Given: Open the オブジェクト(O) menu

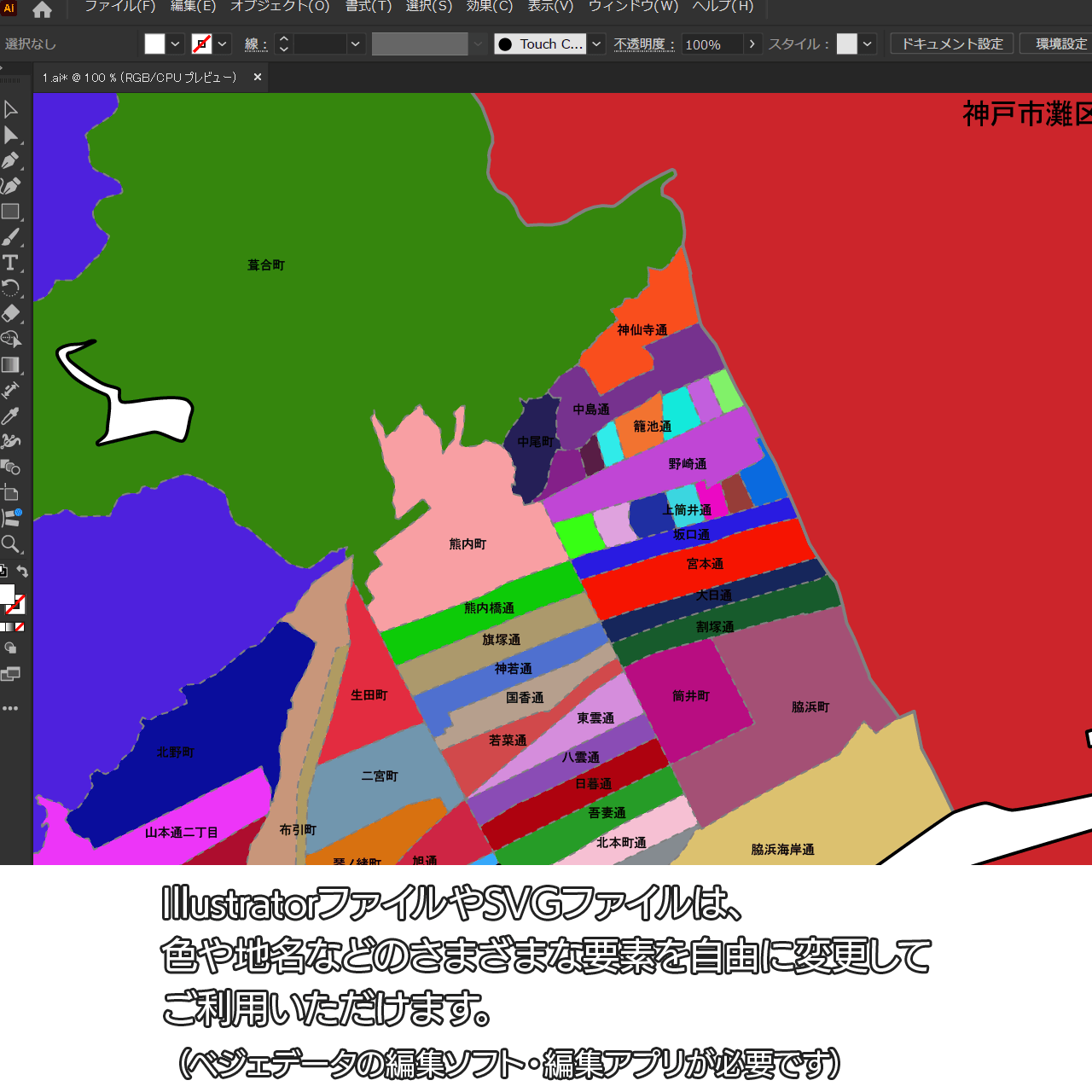Looking at the screenshot, I should (280, 7).
